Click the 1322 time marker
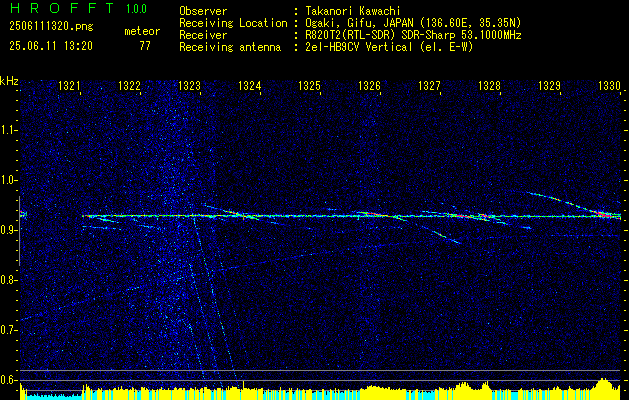The image size is (629, 400). (129, 85)
